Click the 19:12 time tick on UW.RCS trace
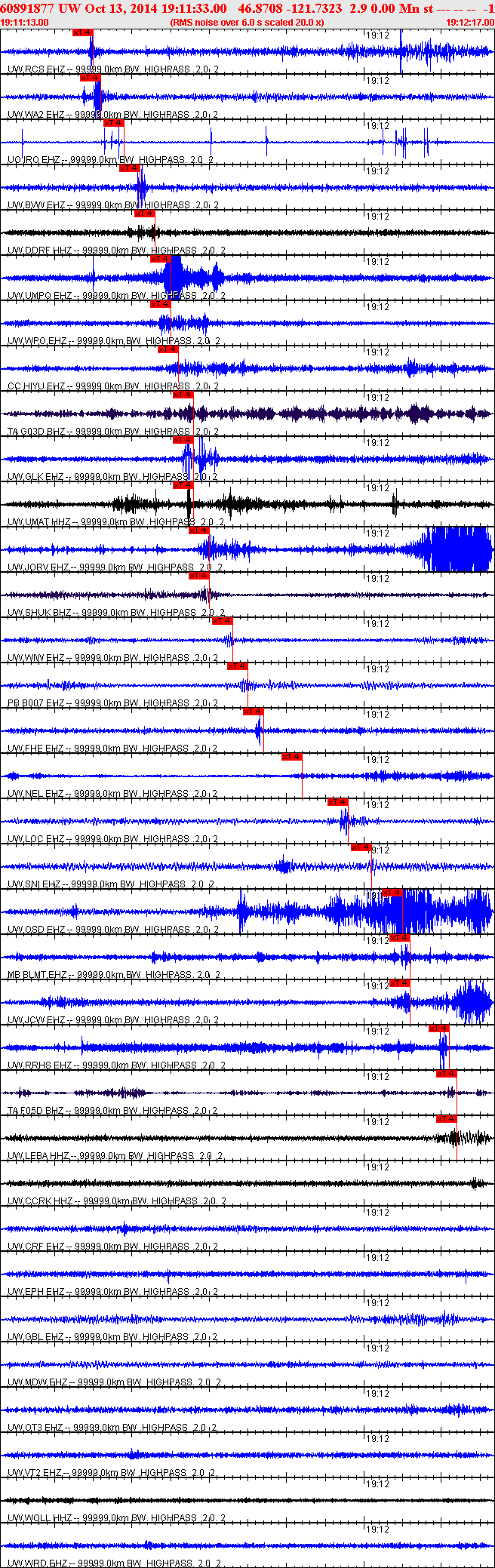The image size is (495, 1568). [377, 35]
